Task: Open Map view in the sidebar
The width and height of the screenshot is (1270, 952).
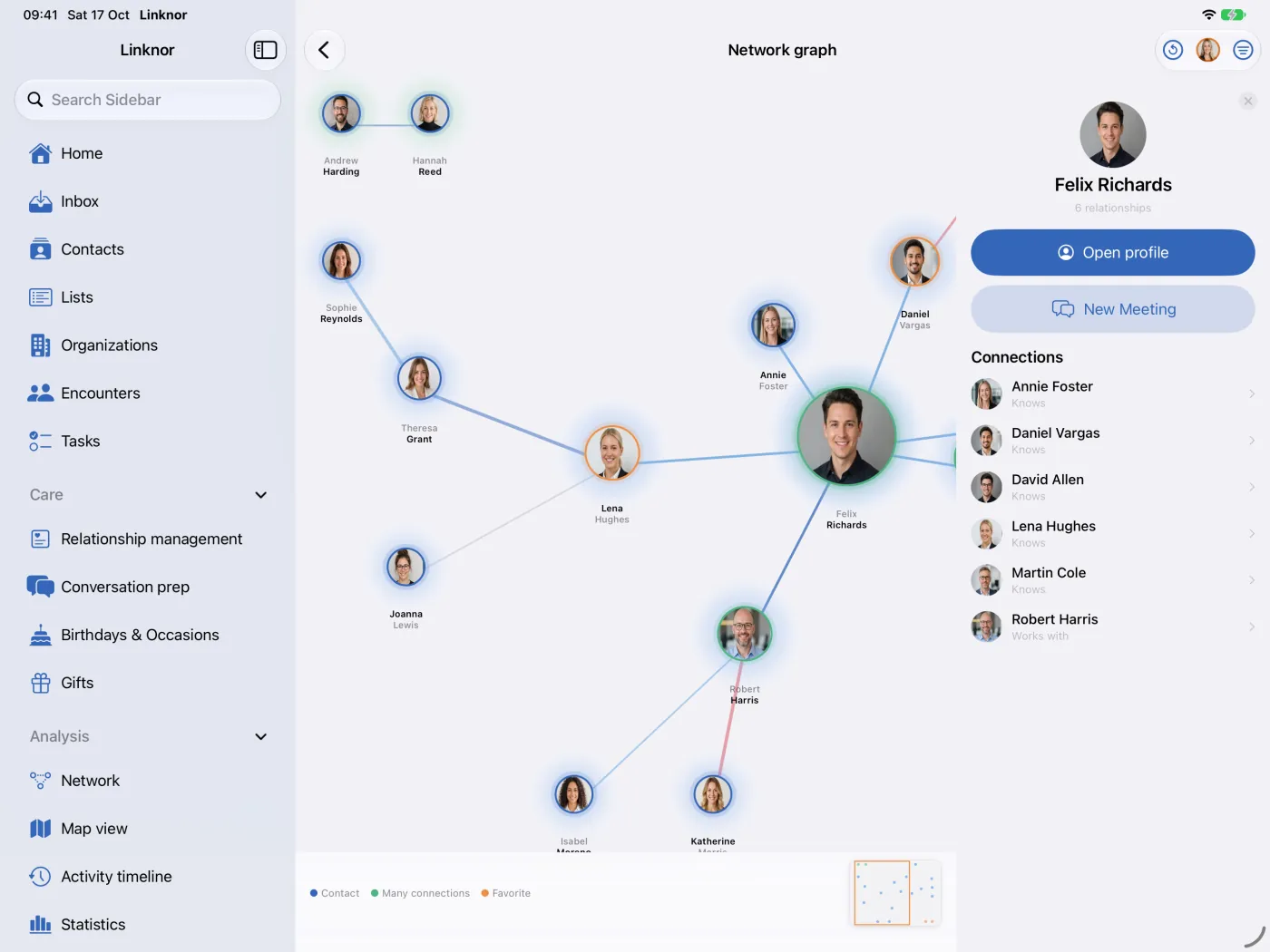Action: 148,829
